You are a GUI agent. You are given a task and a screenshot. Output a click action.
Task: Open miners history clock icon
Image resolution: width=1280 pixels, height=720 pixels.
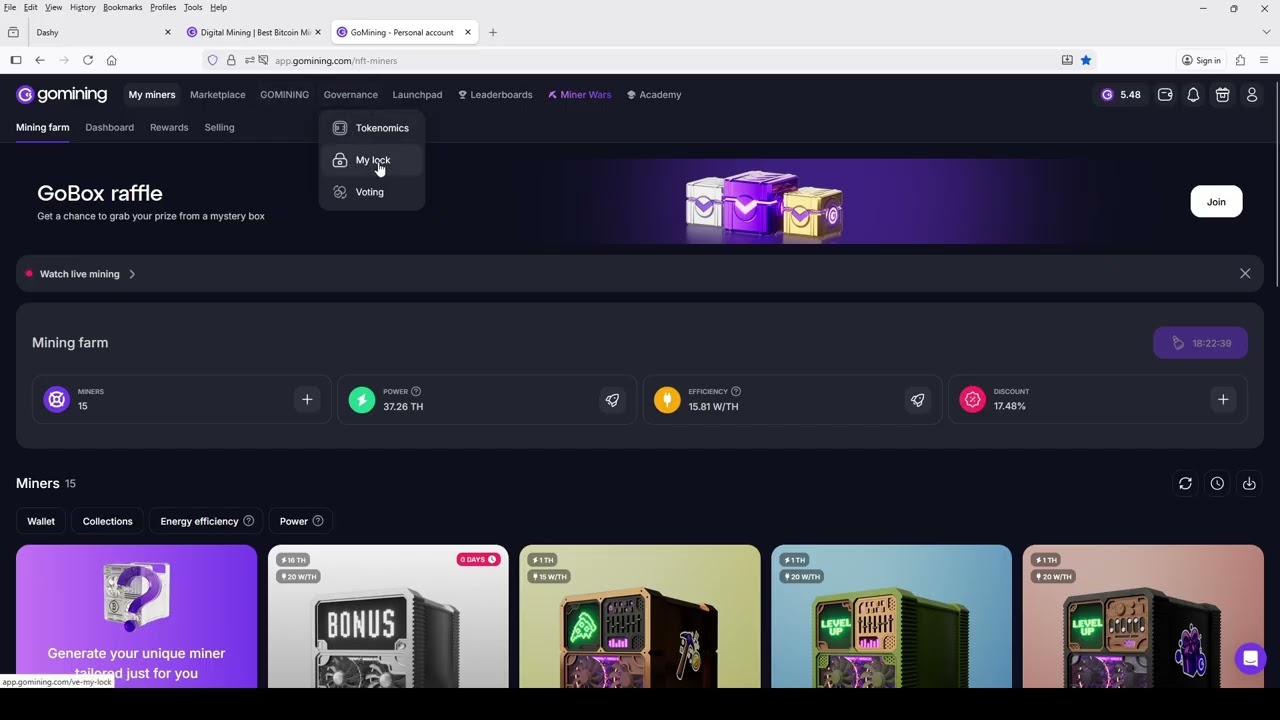tap(1217, 484)
